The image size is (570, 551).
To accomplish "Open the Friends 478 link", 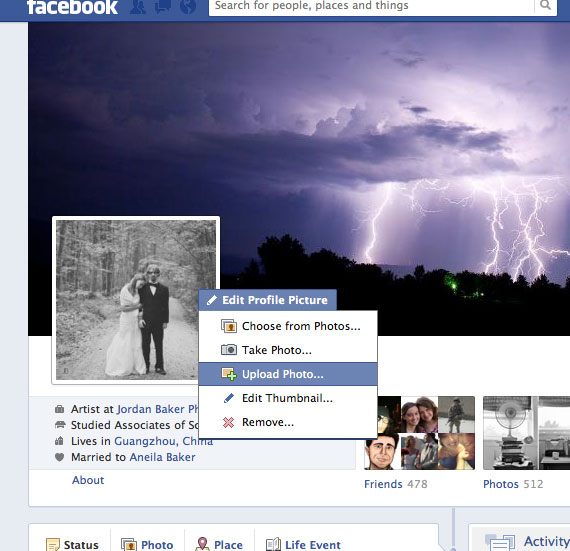I will (x=396, y=484).
